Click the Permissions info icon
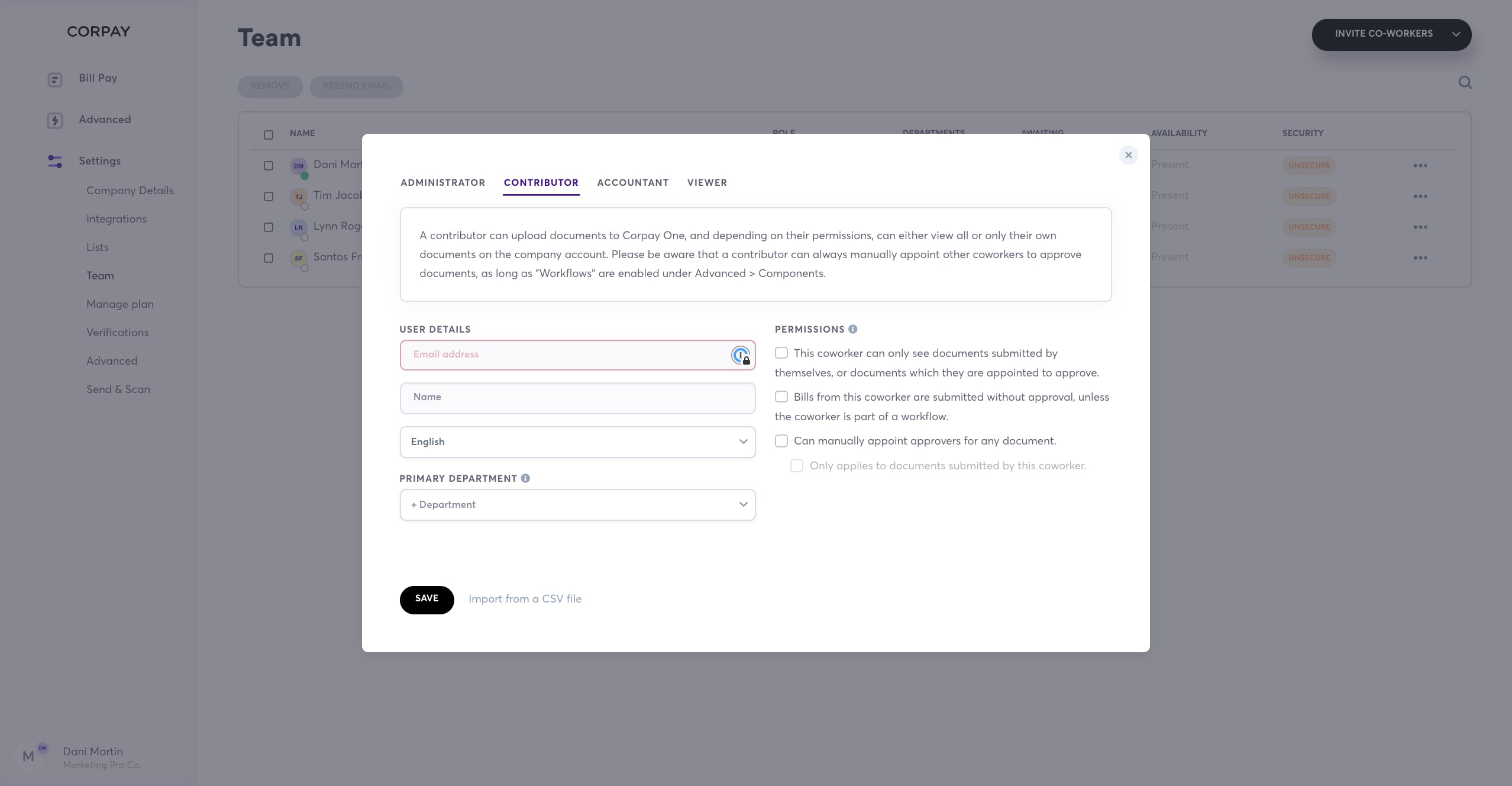The height and width of the screenshot is (786, 1512). 852,329
